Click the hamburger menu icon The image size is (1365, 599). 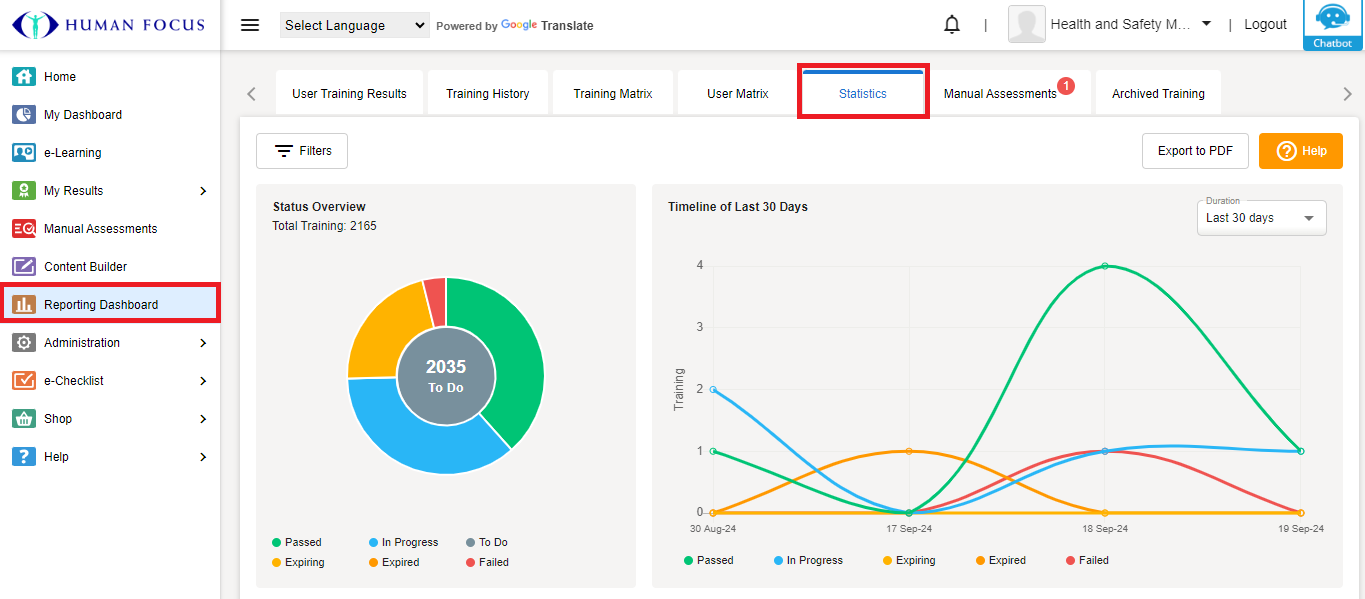coord(250,25)
